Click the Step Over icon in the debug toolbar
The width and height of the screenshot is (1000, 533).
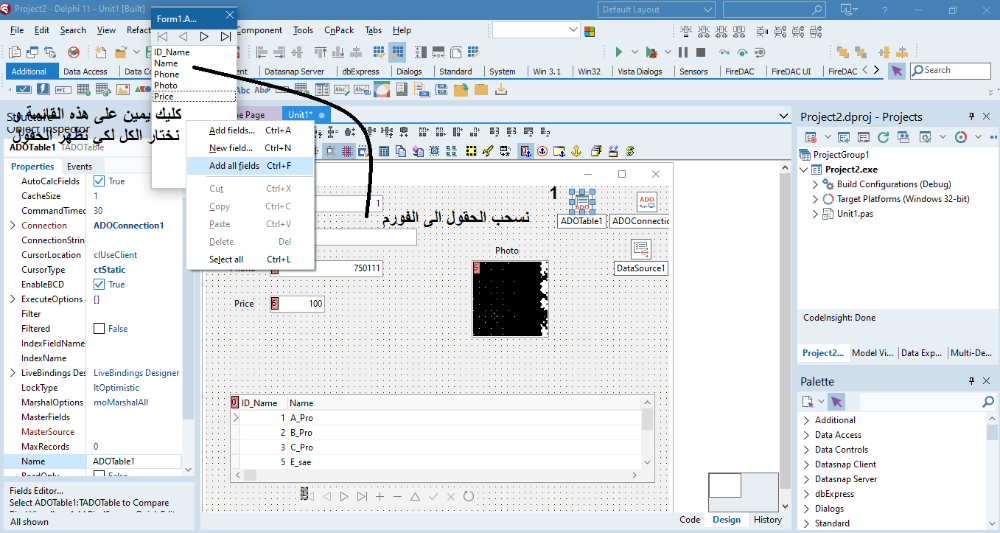point(742,52)
